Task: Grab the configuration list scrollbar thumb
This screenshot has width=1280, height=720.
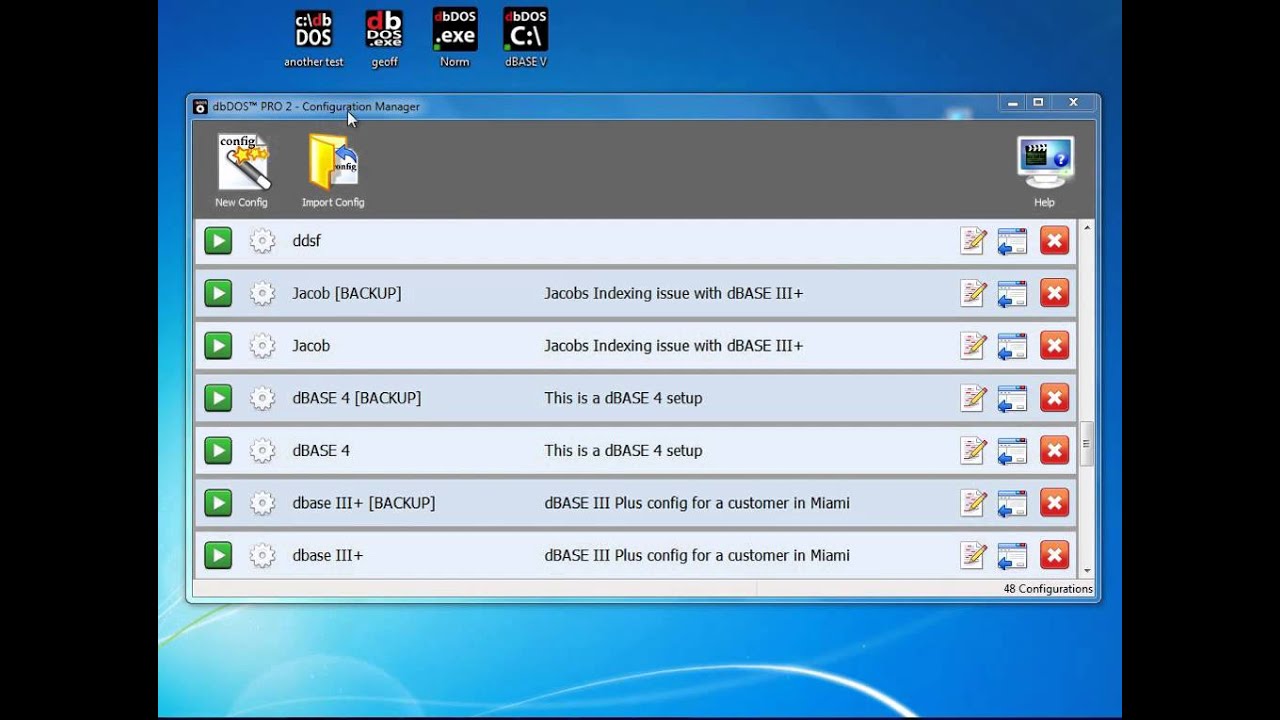Action: [1087, 443]
